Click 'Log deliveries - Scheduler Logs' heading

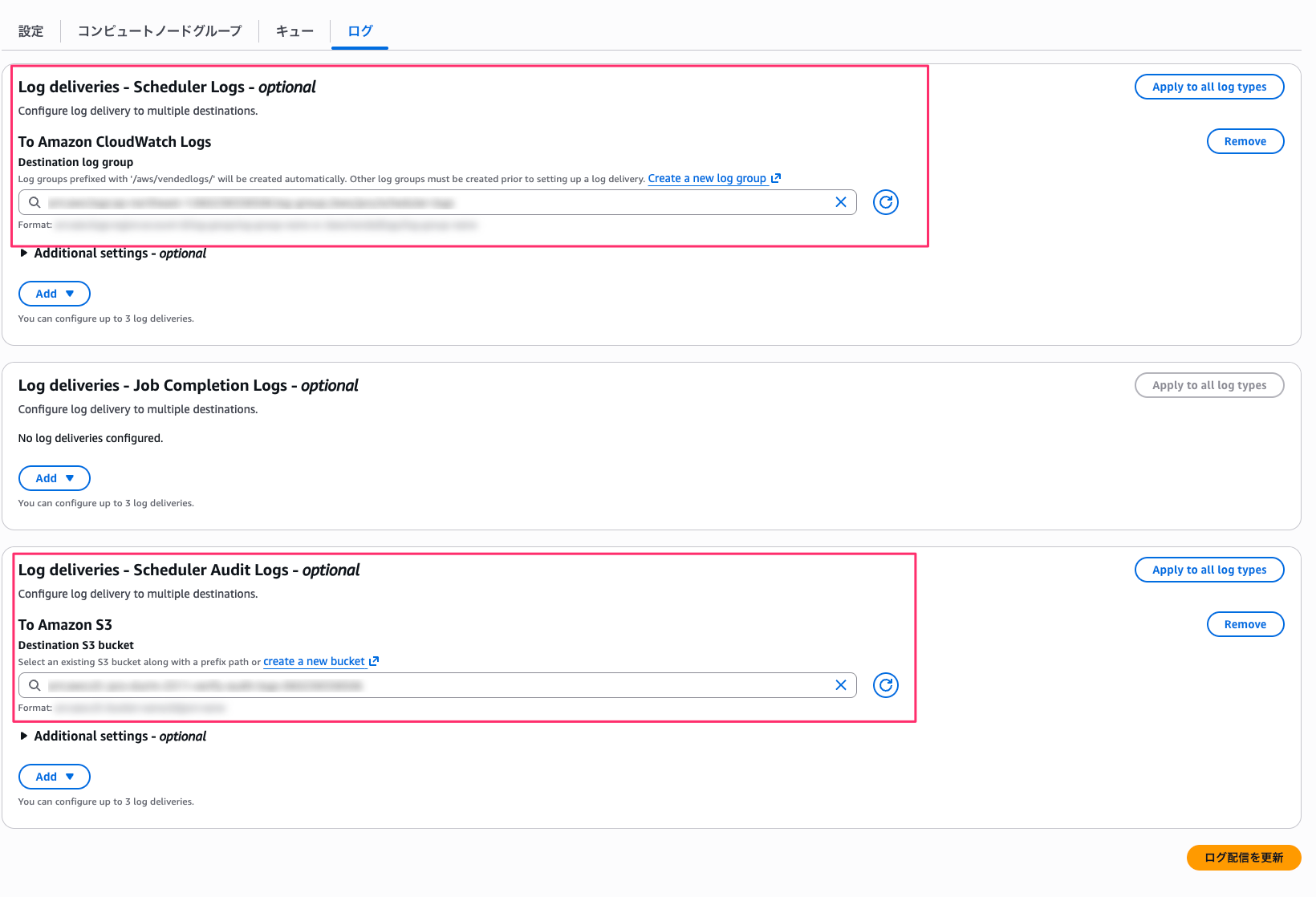pyautogui.click(x=167, y=87)
